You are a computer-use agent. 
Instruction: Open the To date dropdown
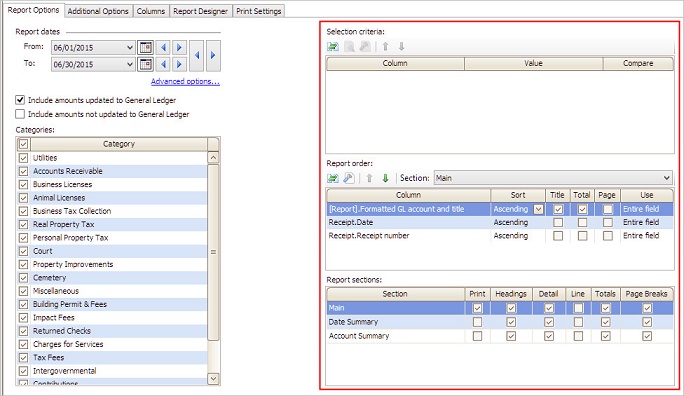(x=130, y=65)
